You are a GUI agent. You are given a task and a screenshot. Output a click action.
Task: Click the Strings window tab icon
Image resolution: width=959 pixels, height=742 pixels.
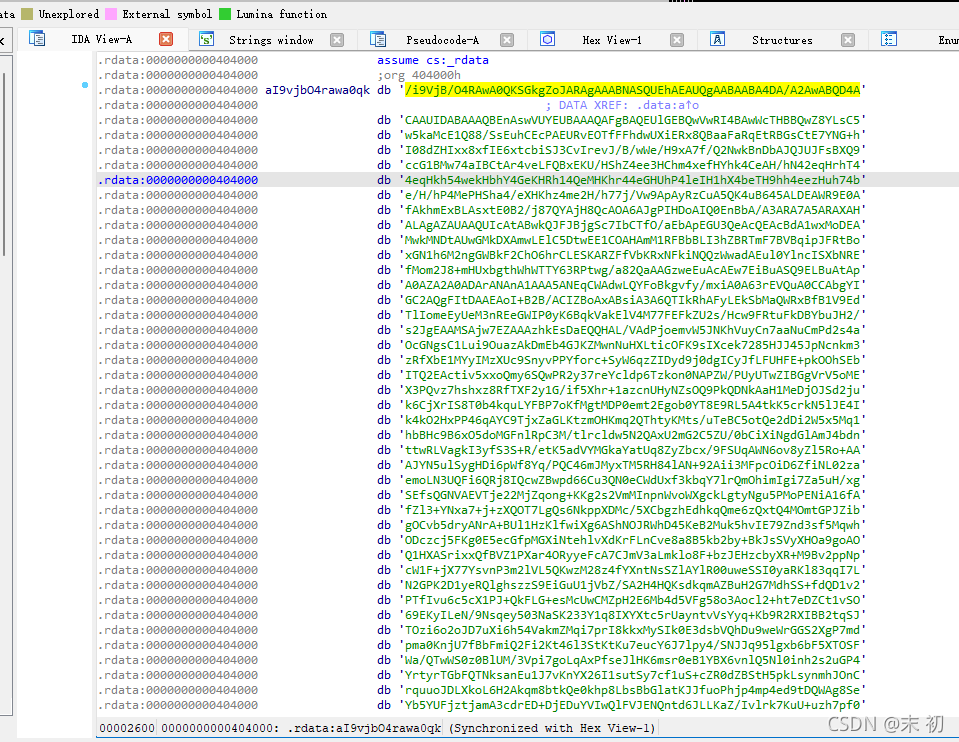tap(206, 39)
